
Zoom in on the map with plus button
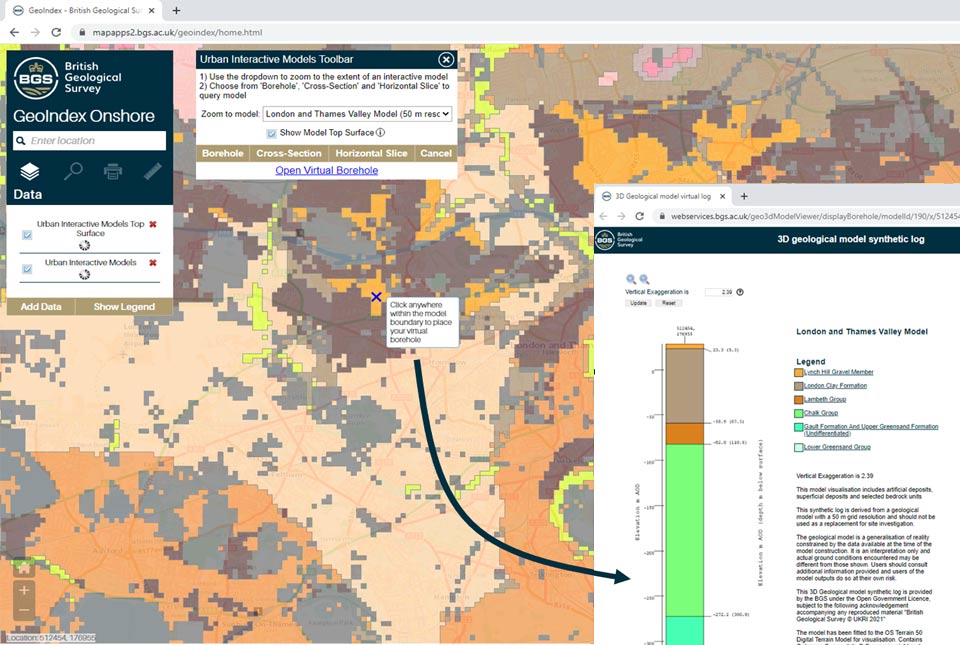tap(24, 591)
